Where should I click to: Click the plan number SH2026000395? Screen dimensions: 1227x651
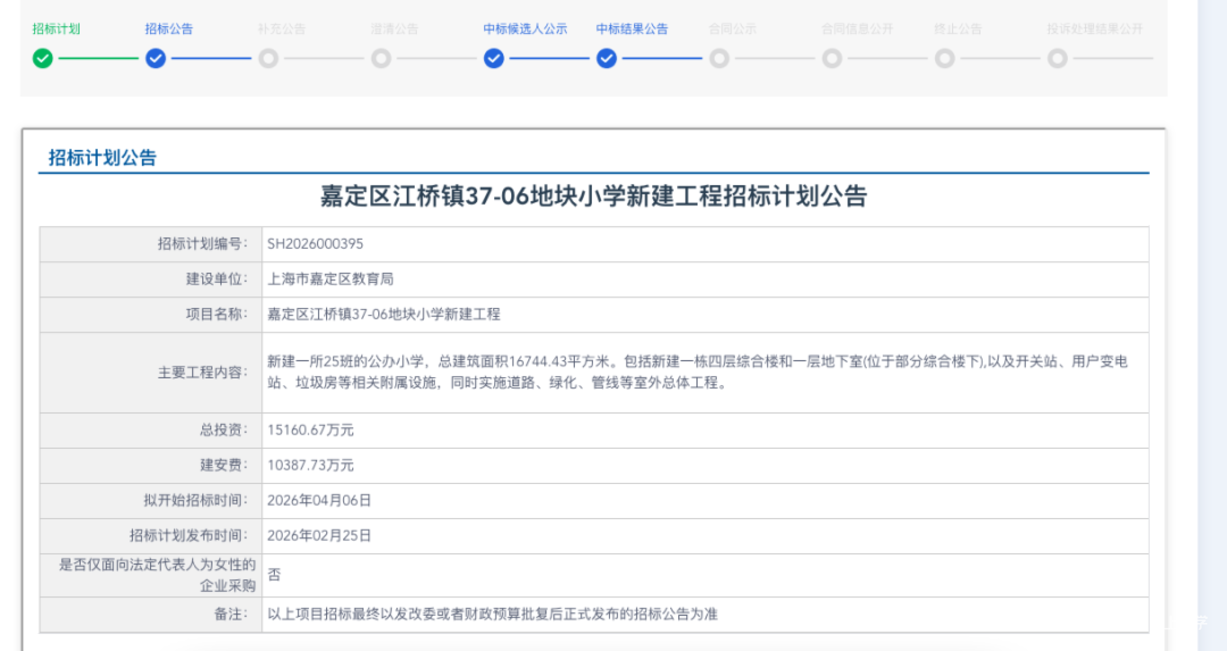(315, 243)
